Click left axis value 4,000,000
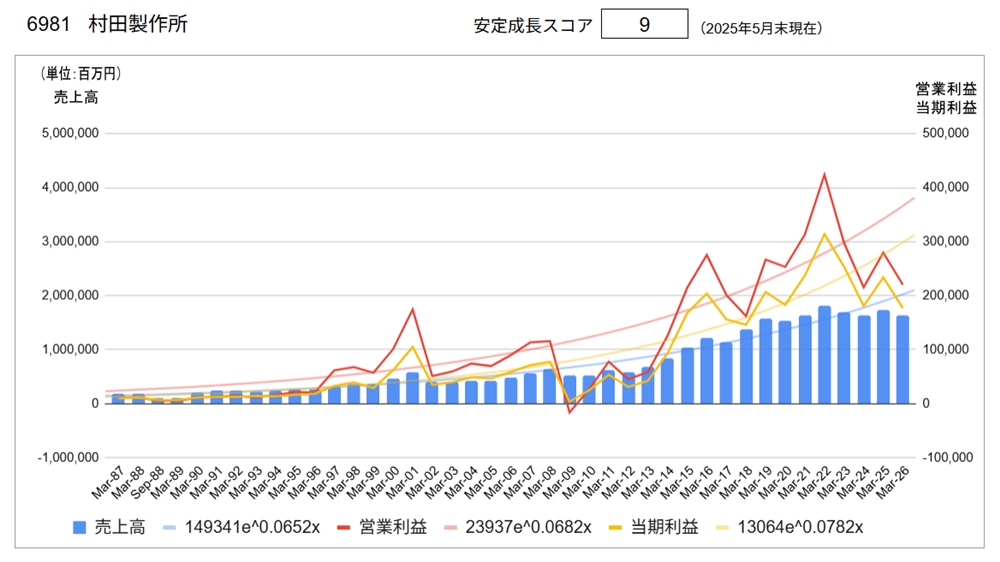Viewport: 1000px width, 562px height. (70, 188)
